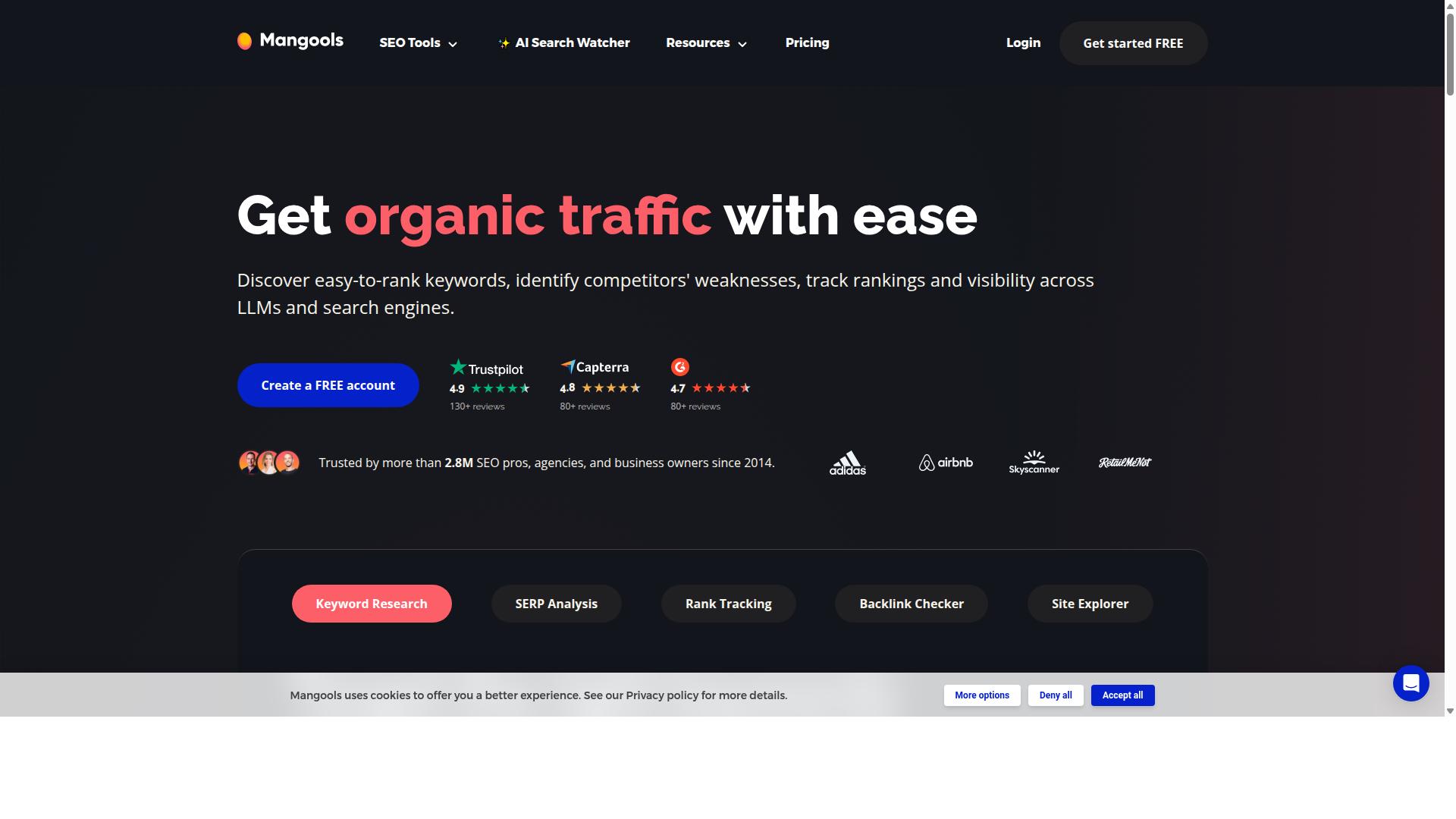Click Accept all cookies button
The image size is (1456, 819).
[1122, 695]
